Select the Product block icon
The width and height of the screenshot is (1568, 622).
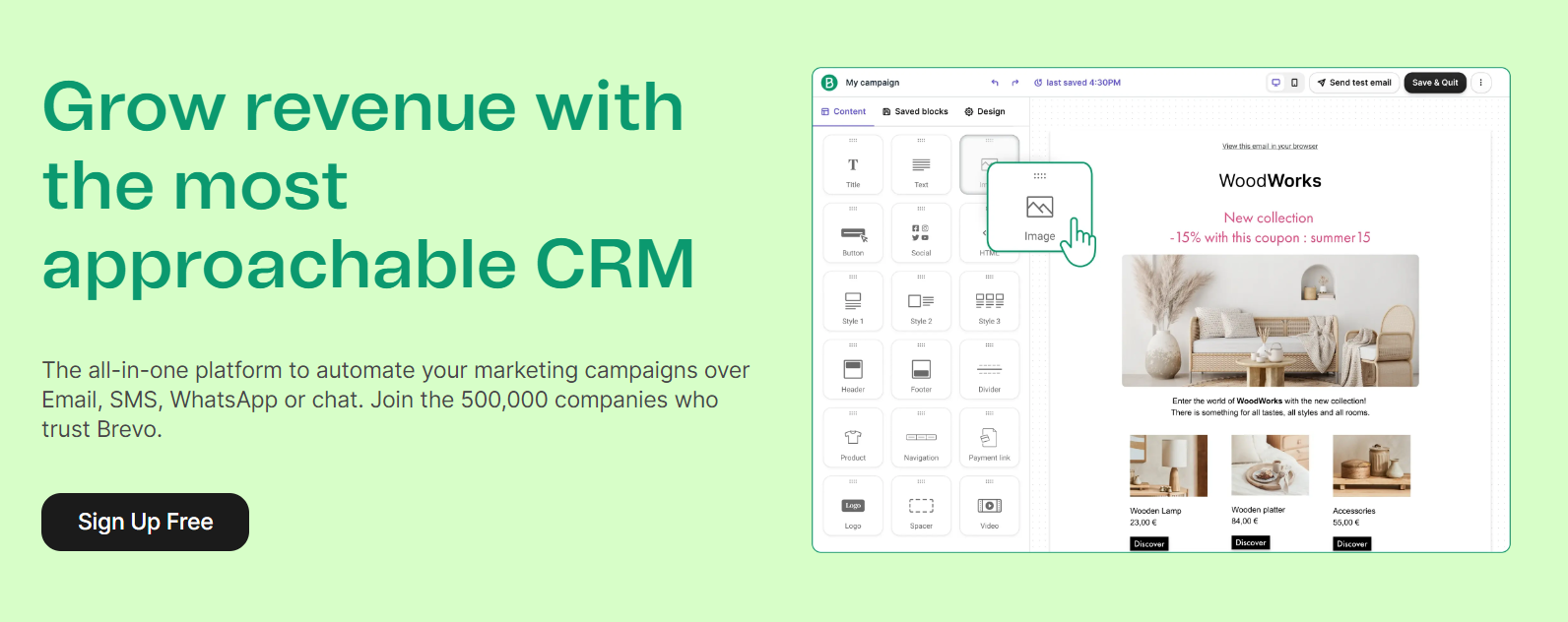click(853, 438)
